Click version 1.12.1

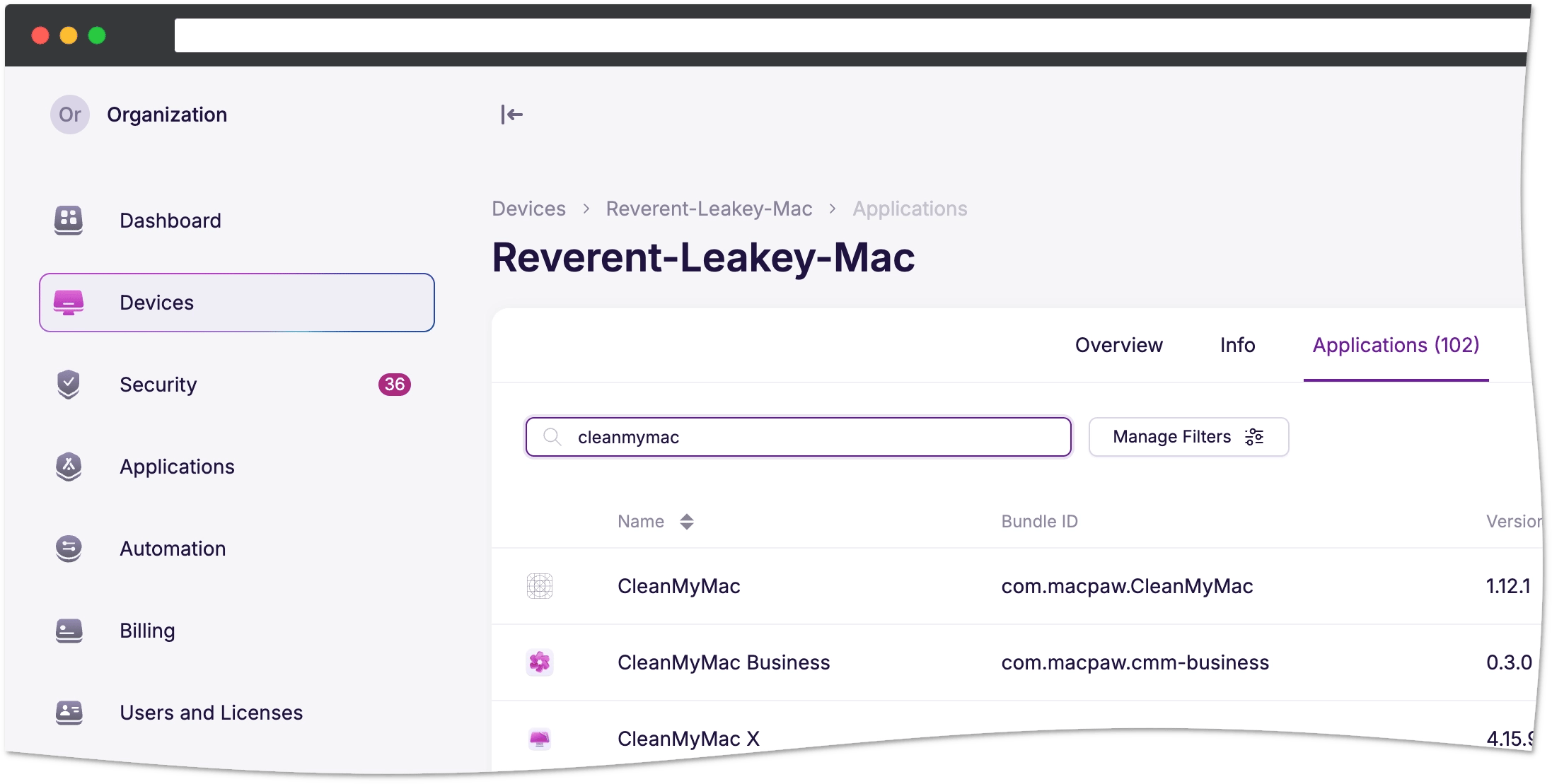click(x=1508, y=586)
